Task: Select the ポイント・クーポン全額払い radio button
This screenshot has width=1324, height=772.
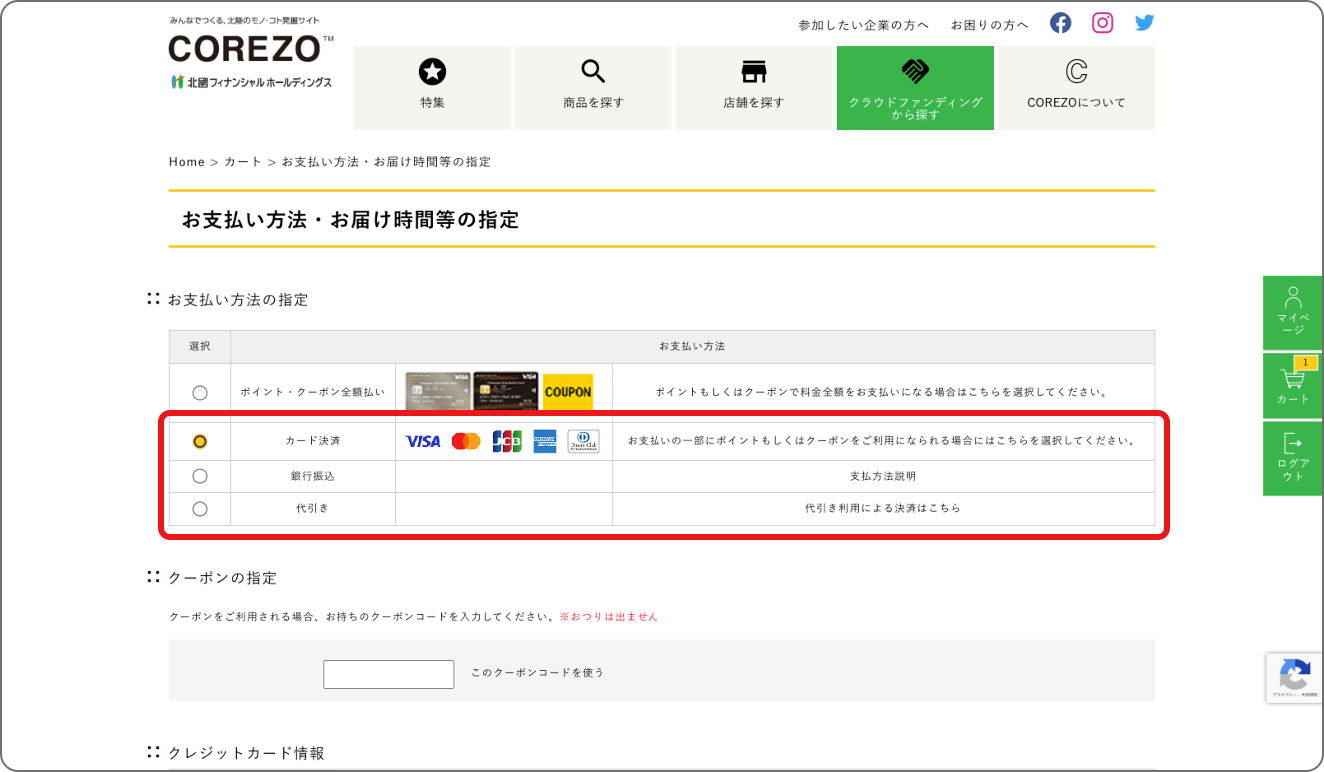Action: tap(200, 393)
